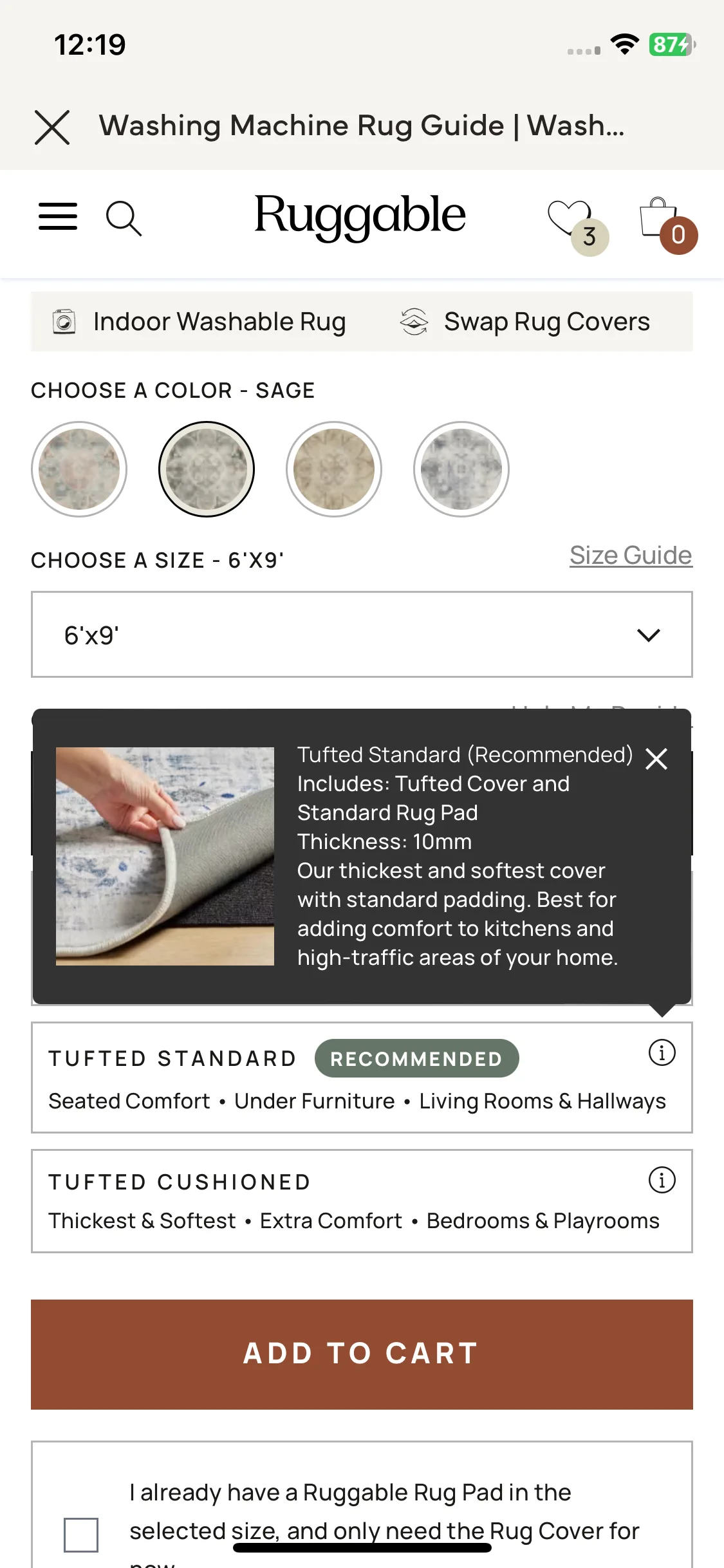Open the hamburger navigation menu

tap(58, 216)
